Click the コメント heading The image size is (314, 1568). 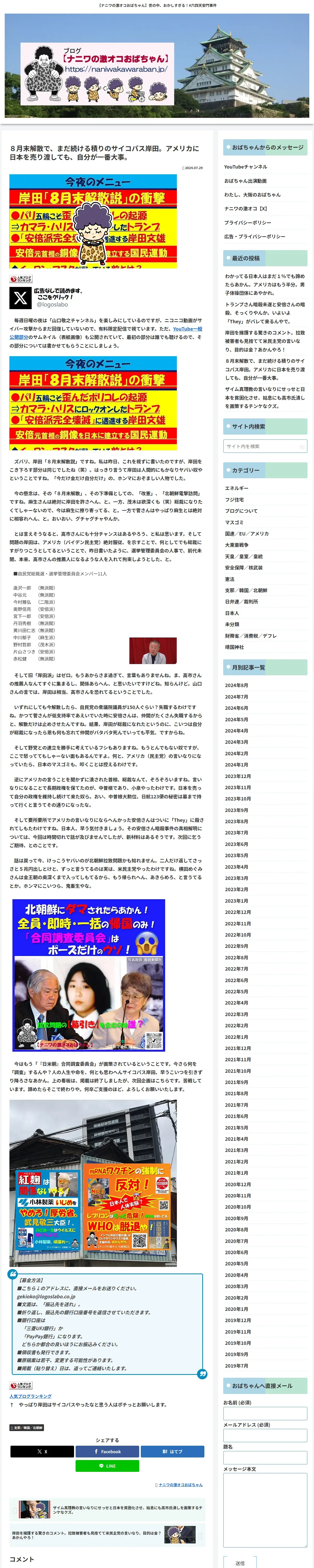(x=22, y=1559)
